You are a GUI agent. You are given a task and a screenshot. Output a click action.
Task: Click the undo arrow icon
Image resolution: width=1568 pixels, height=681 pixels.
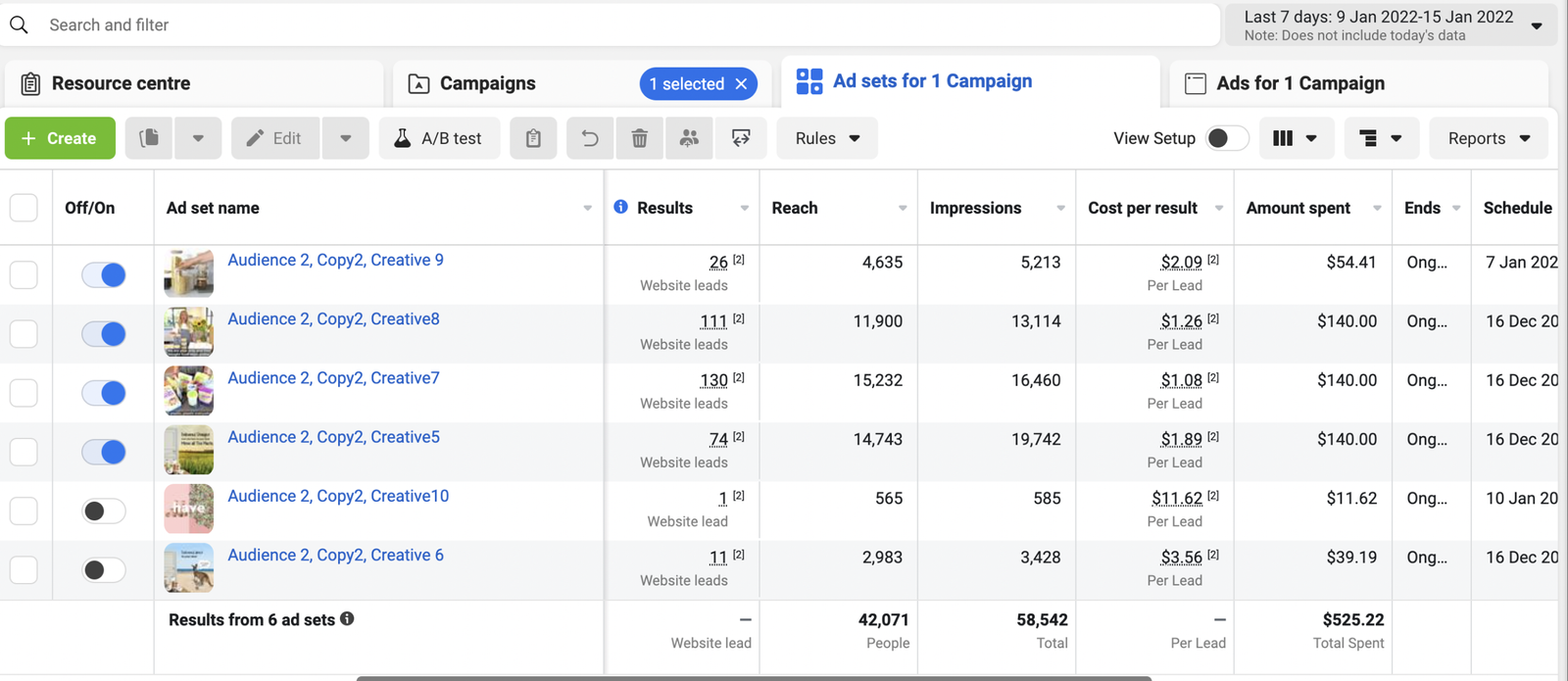pos(590,138)
